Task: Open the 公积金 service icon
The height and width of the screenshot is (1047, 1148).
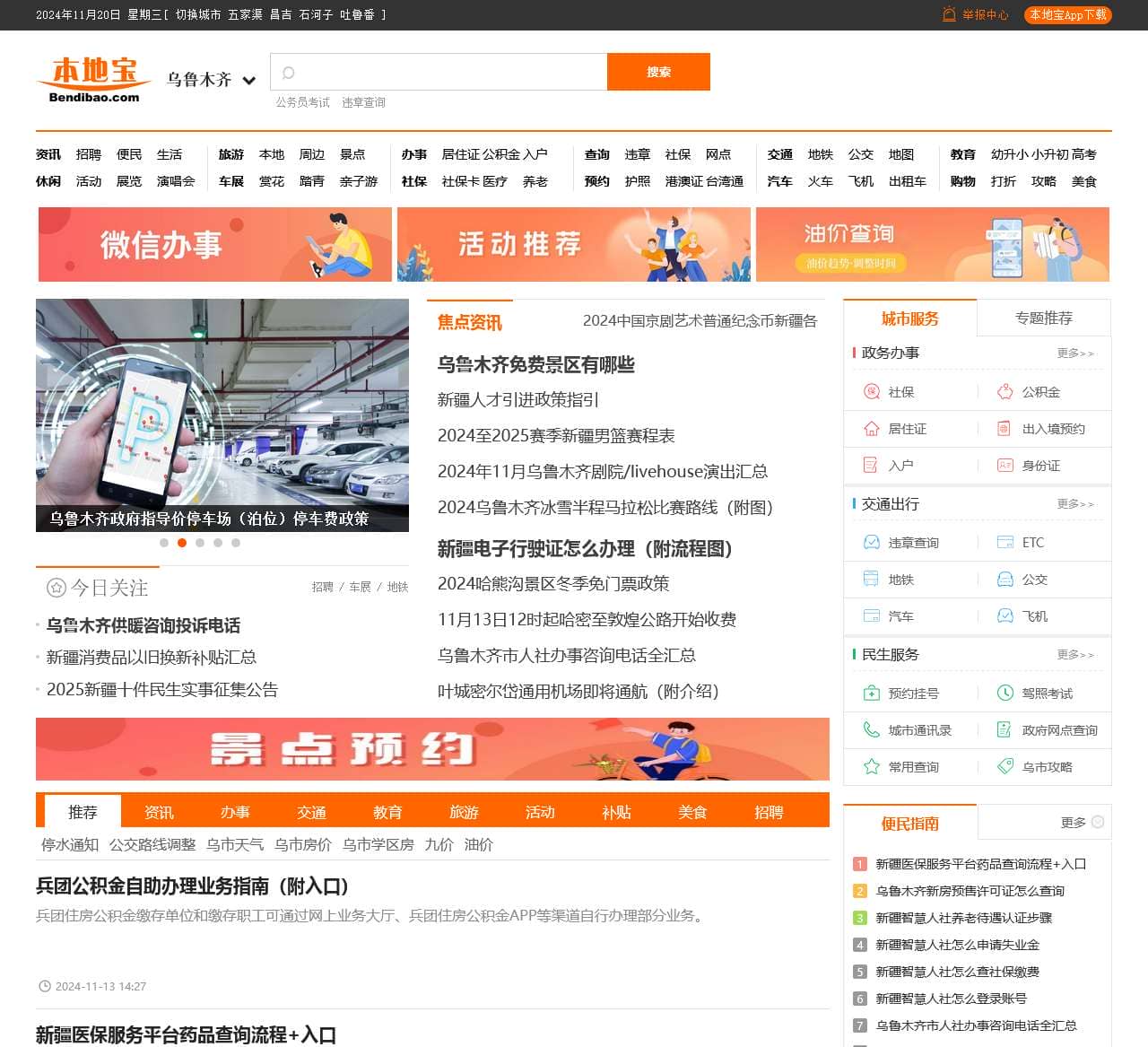Action: 1004,392
